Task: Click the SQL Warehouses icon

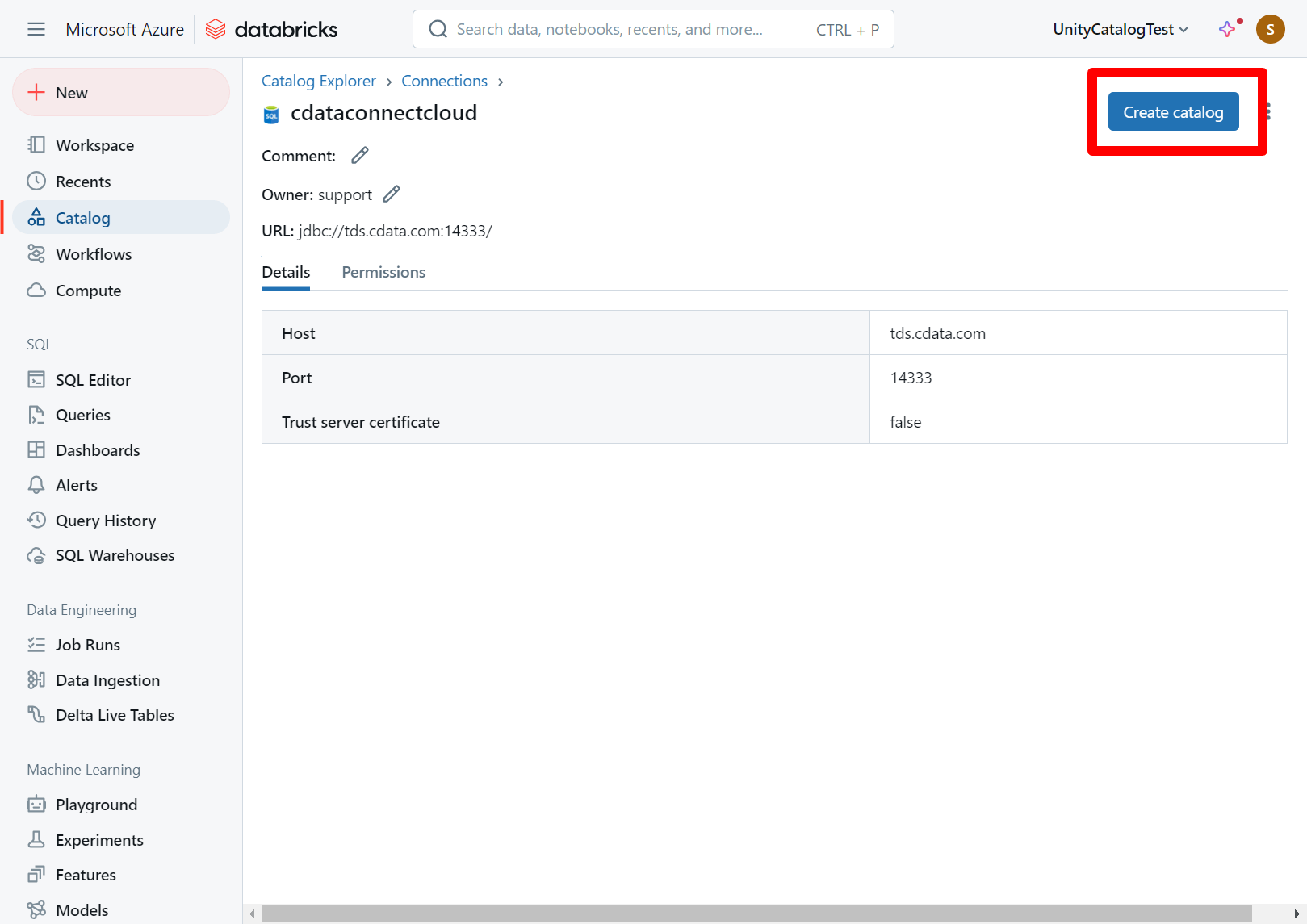Action: click(x=36, y=555)
